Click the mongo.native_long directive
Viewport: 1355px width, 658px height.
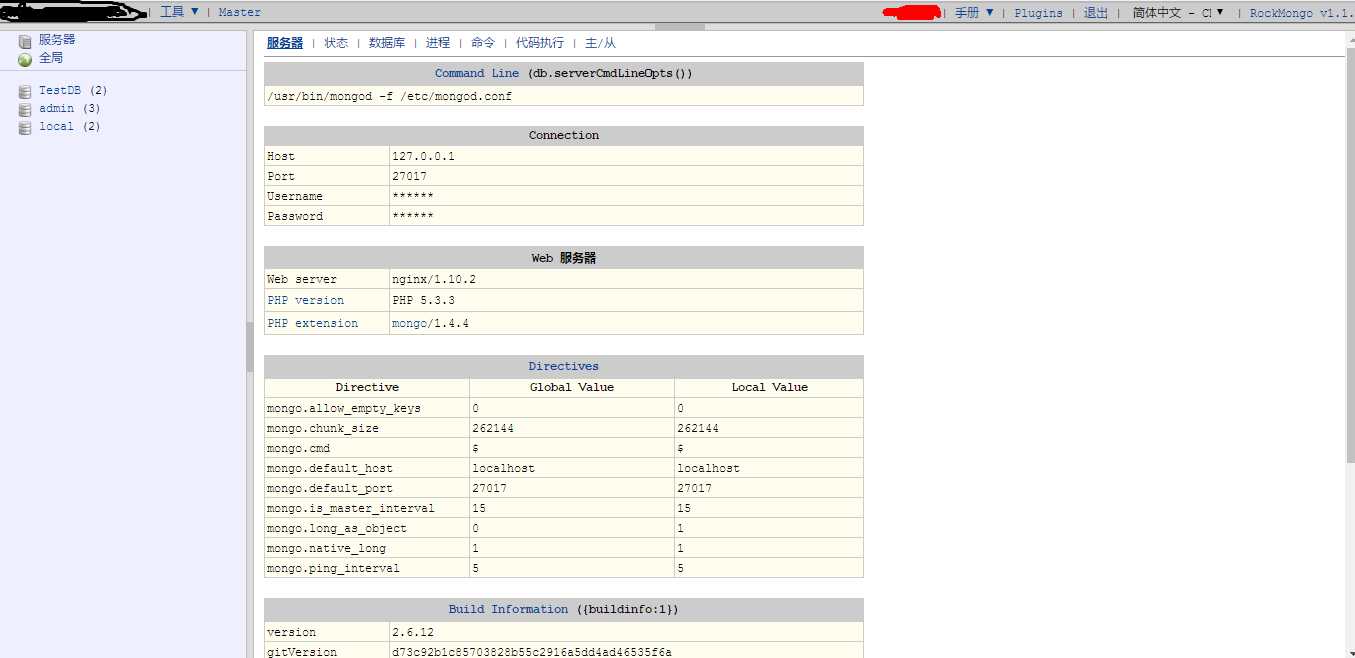pyautogui.click(x=326, y=548)
